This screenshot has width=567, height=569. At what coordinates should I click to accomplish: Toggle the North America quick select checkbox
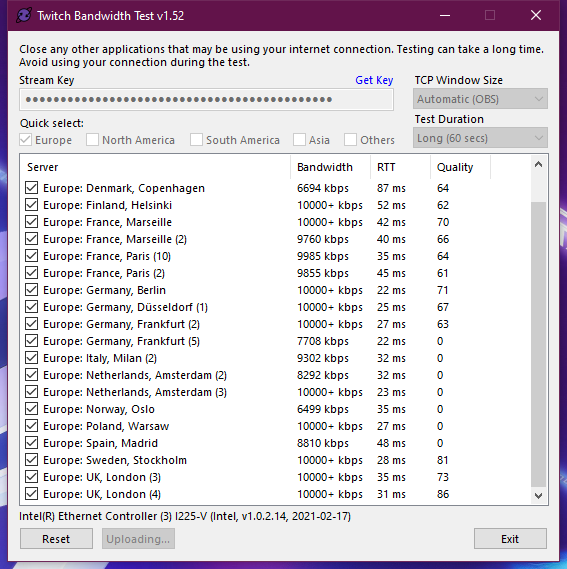click(92, 140)
